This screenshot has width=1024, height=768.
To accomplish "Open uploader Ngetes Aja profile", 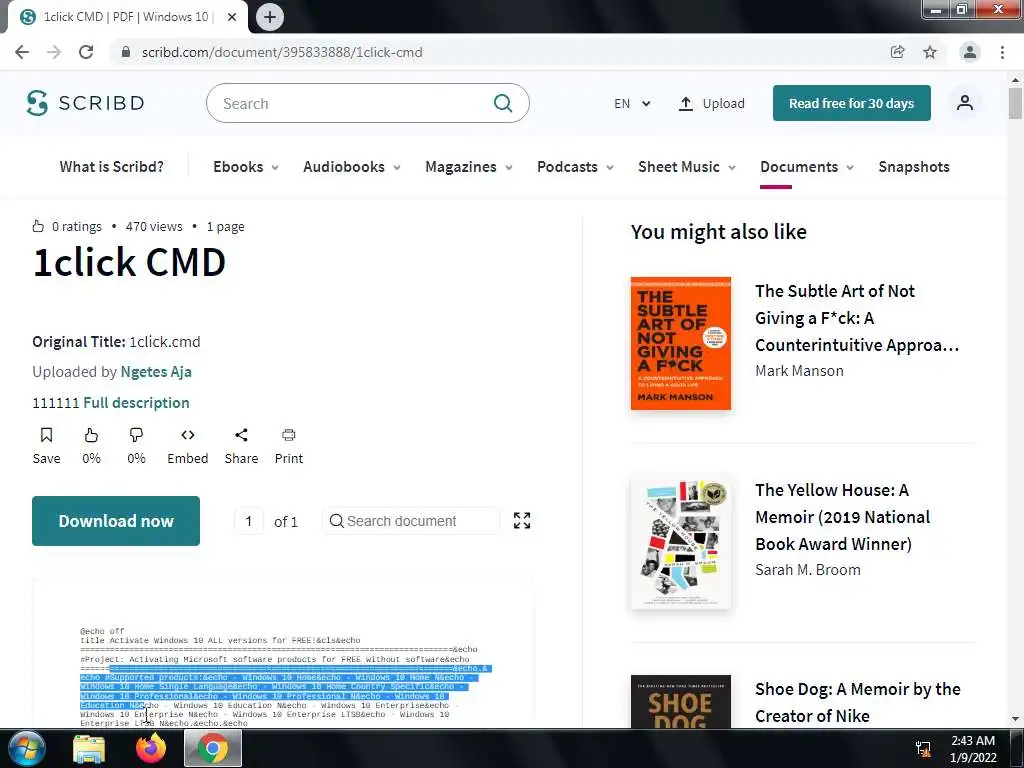I will click(156, 372).
